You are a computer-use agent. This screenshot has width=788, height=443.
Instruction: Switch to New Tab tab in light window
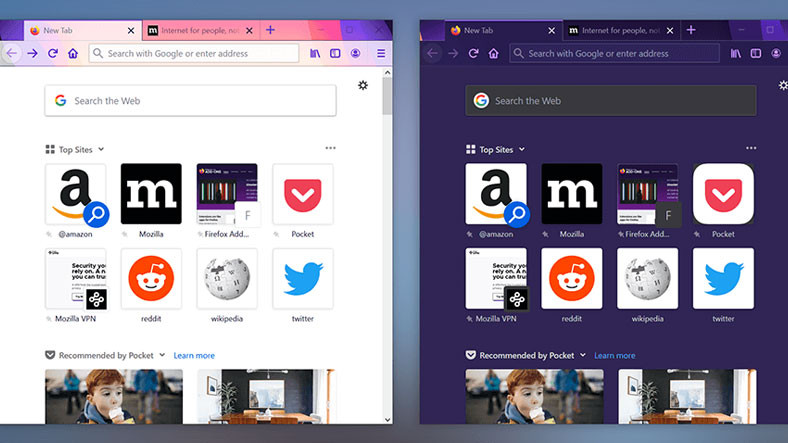(83, 31)
